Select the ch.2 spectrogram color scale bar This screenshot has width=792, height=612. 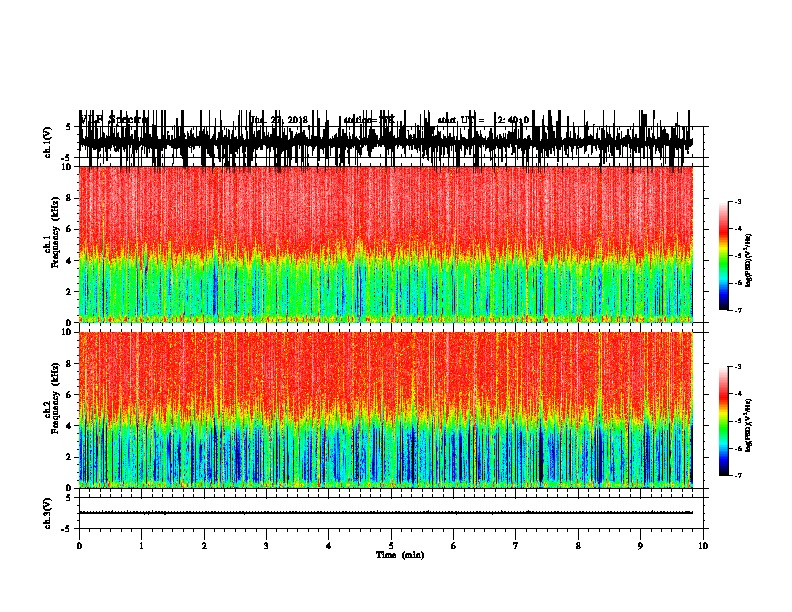(723, 421)
